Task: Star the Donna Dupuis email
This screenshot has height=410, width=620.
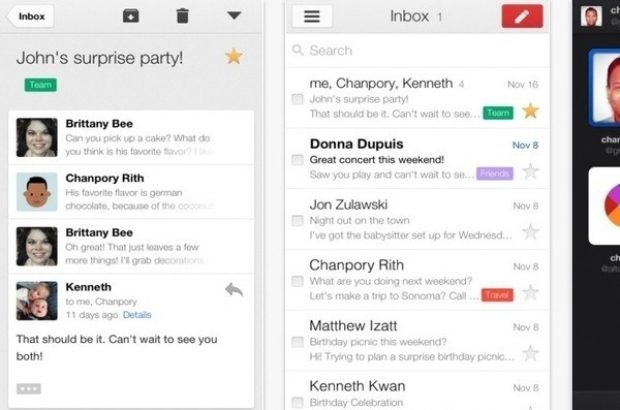Action: pos(530,171)
